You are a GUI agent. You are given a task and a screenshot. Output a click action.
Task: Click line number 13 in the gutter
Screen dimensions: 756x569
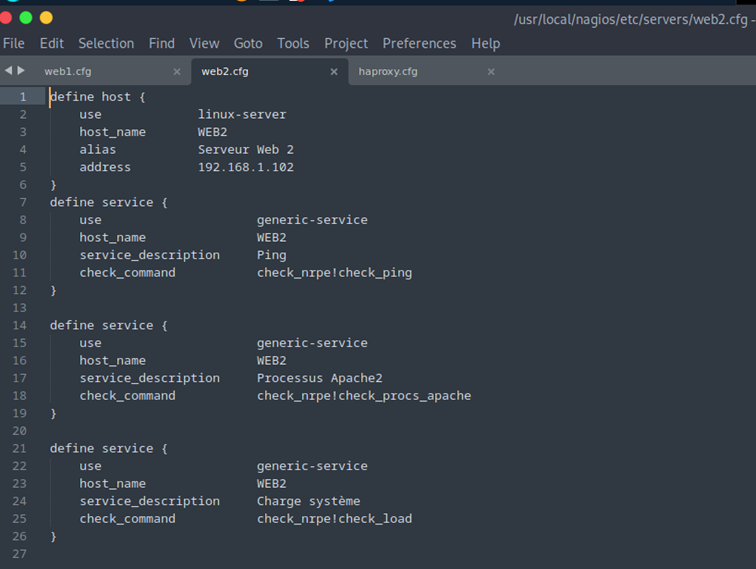tap(21, 308)
